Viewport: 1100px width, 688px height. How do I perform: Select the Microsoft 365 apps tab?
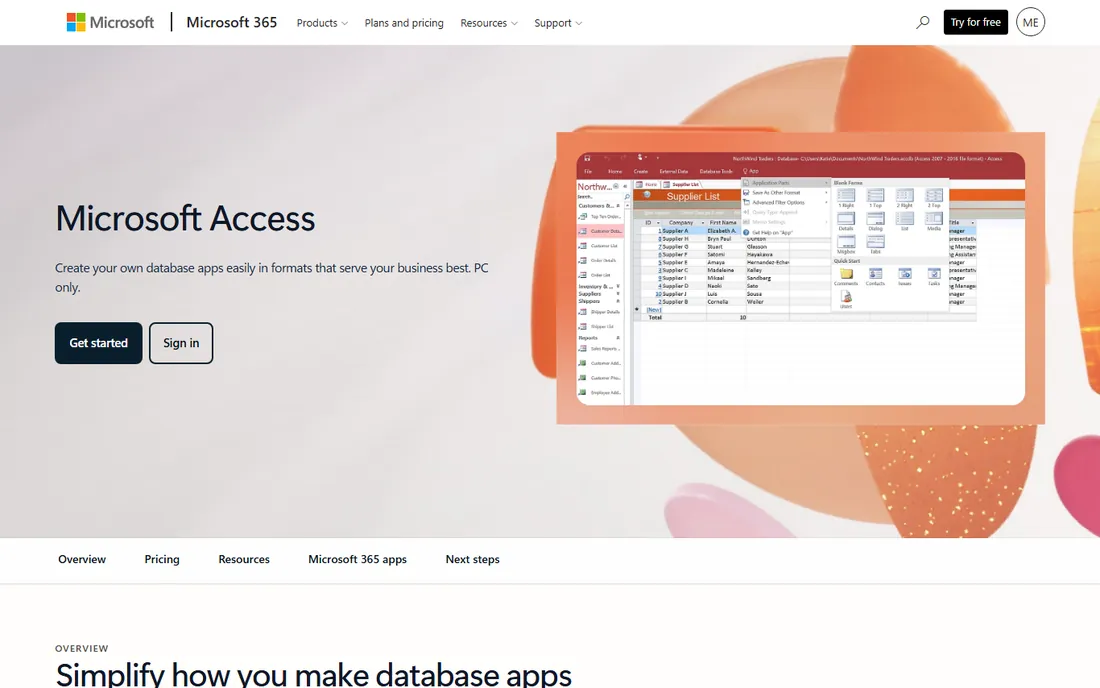pyautogui.click(x=358, y=560)
